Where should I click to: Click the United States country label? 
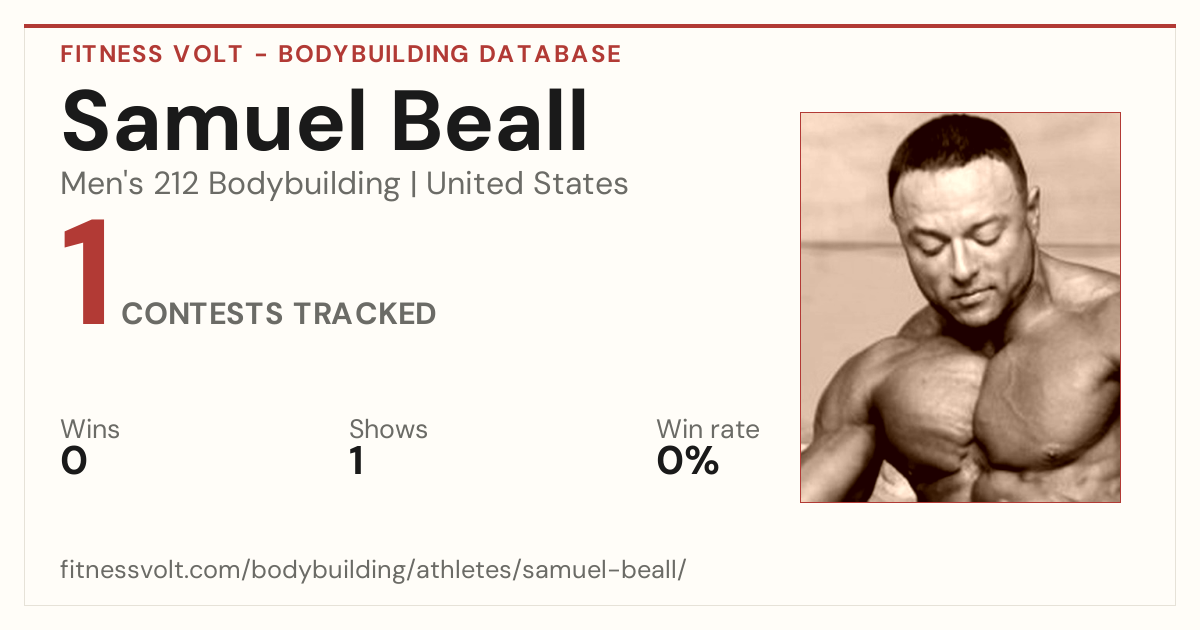click(527, 184)
